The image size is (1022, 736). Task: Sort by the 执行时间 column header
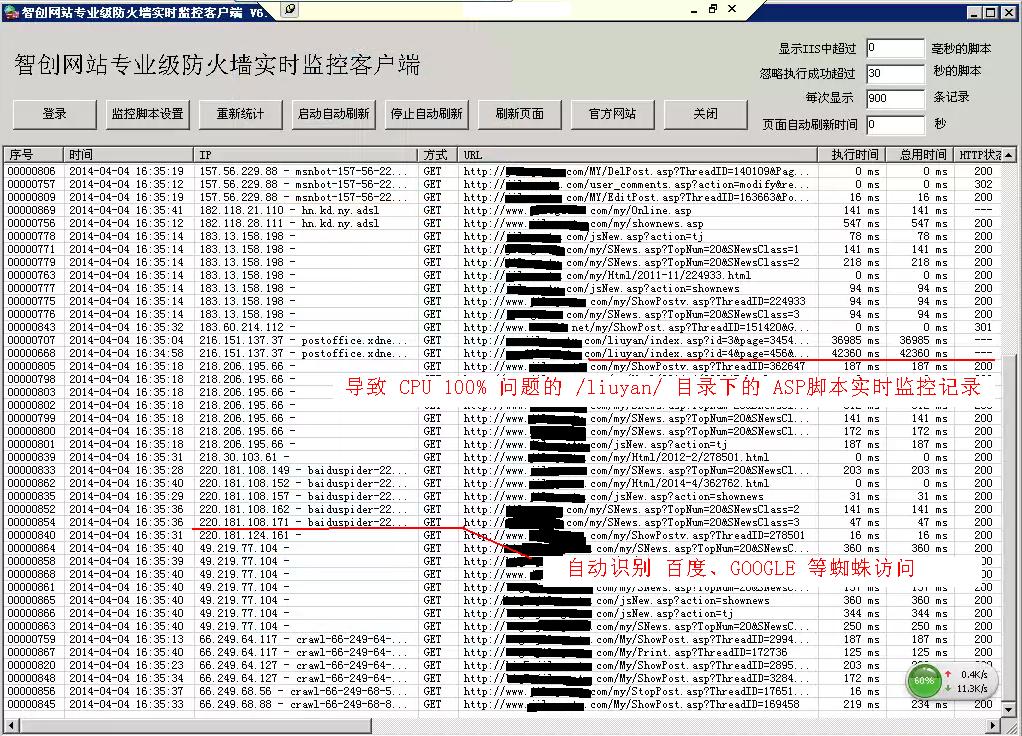(x=854, y=155)
